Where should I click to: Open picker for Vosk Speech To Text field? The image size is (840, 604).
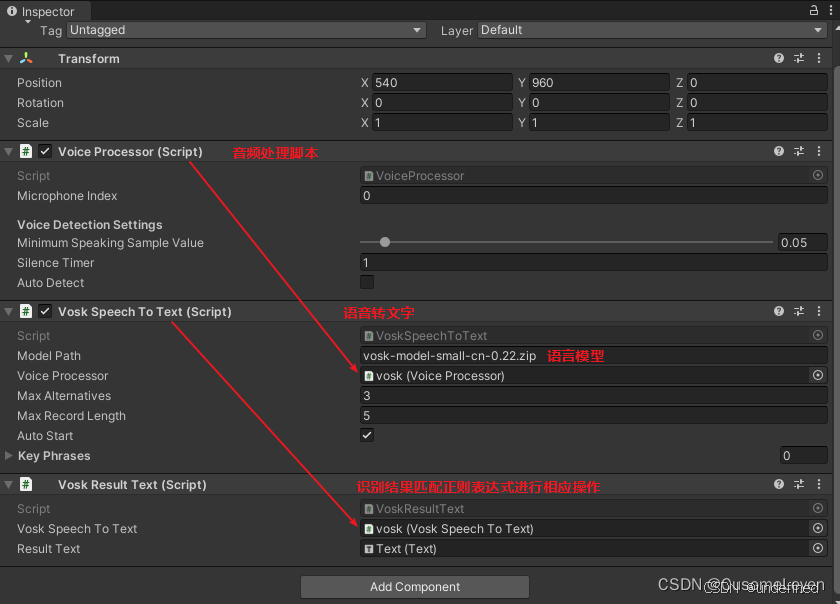click(818, 528)
